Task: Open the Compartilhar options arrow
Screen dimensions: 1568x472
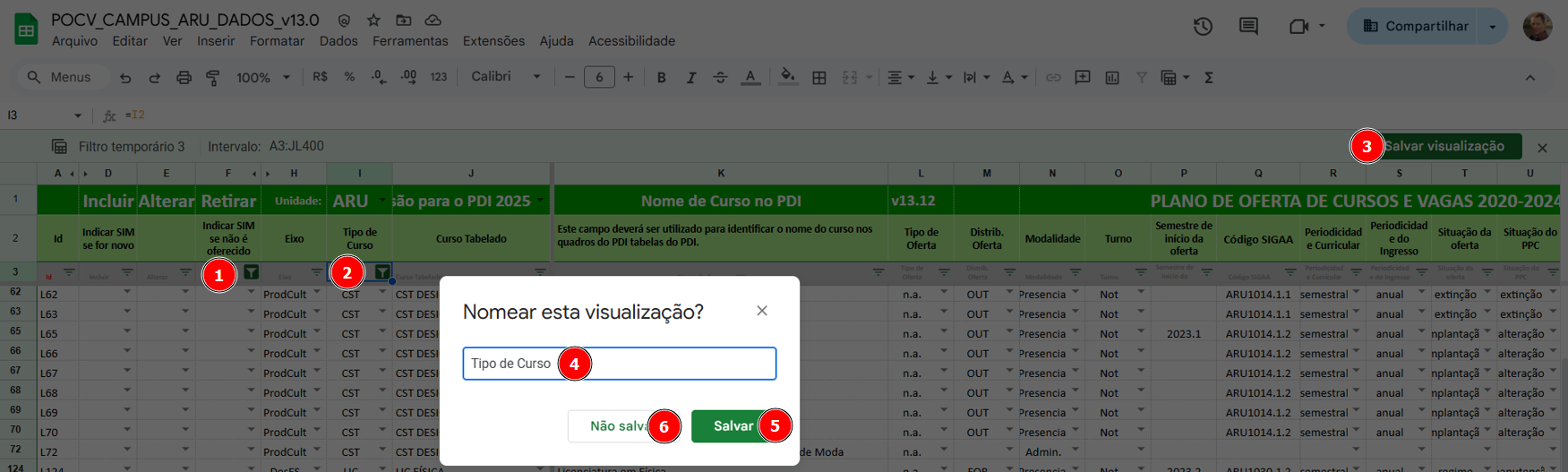Action: [x=1493, y=26]
